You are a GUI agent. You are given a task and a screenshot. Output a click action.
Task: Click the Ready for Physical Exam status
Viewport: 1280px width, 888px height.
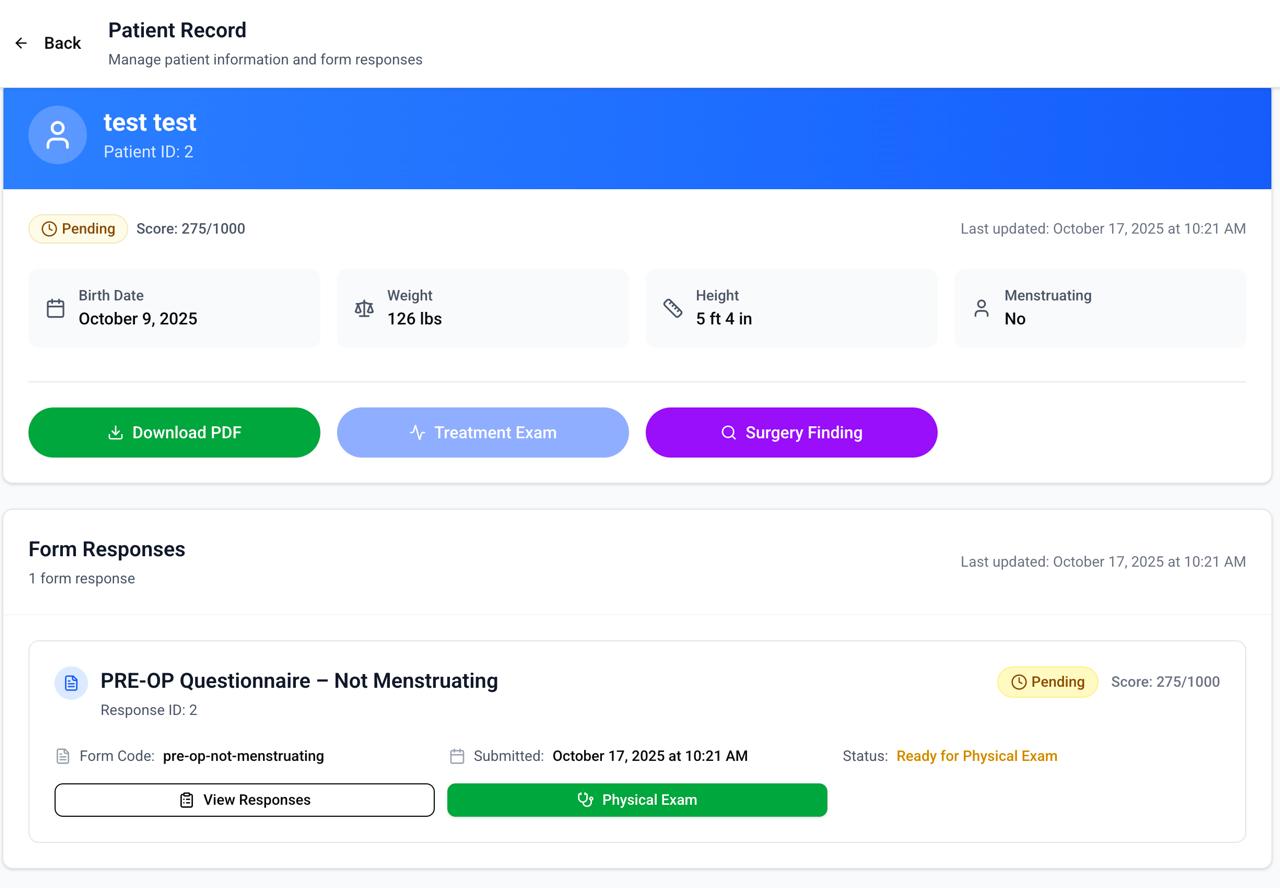click(x=976, y=756)
